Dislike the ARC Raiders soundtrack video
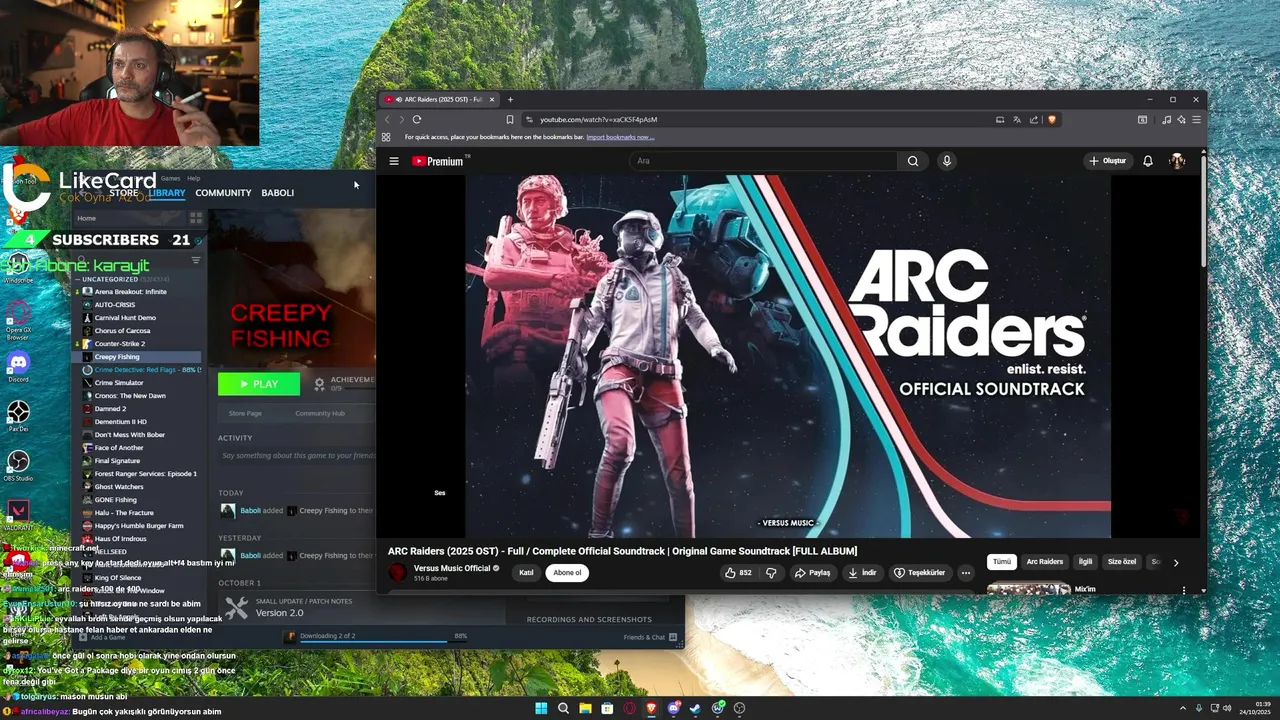The image size is (1280, 720). [x=771, y=573]
